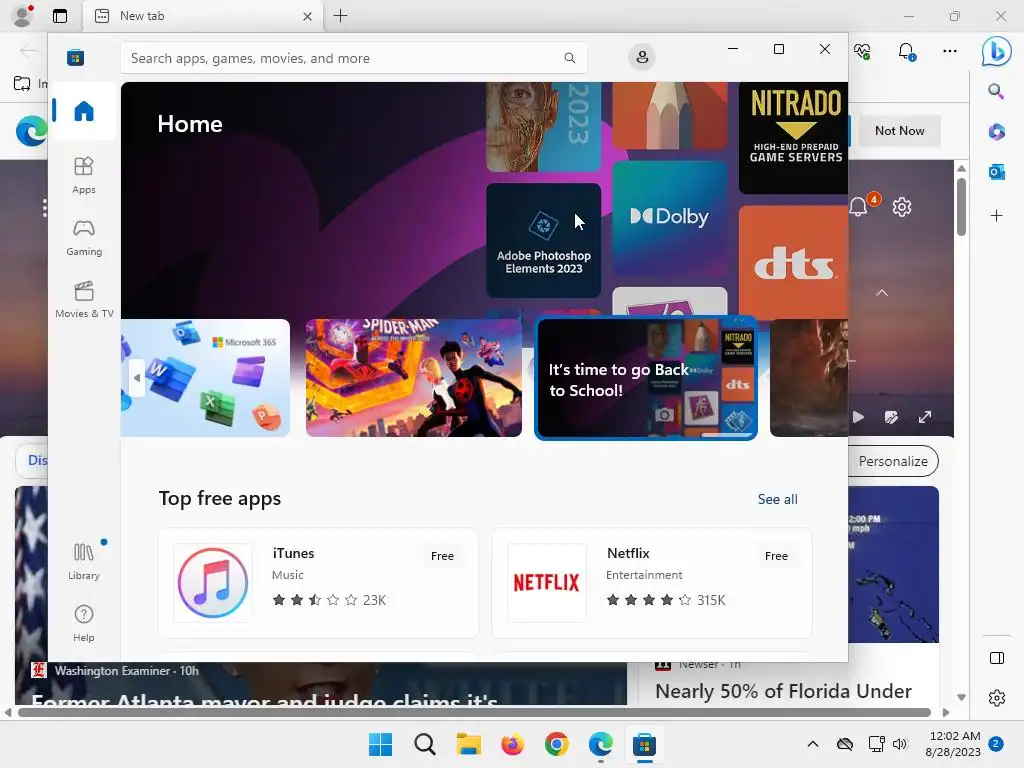Click Free button on Netflix
Screen dimensions: 1024x768
click(x=776, y=556)
